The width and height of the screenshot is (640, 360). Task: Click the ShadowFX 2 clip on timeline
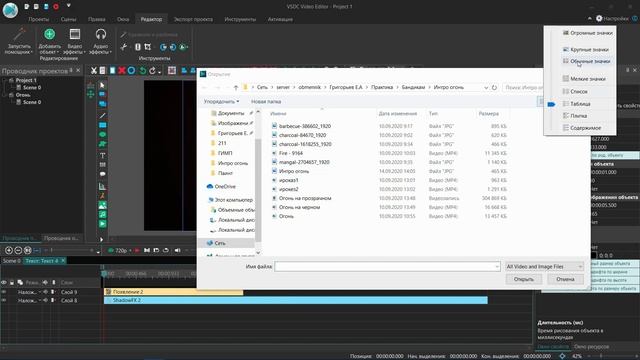coord(296,300)
